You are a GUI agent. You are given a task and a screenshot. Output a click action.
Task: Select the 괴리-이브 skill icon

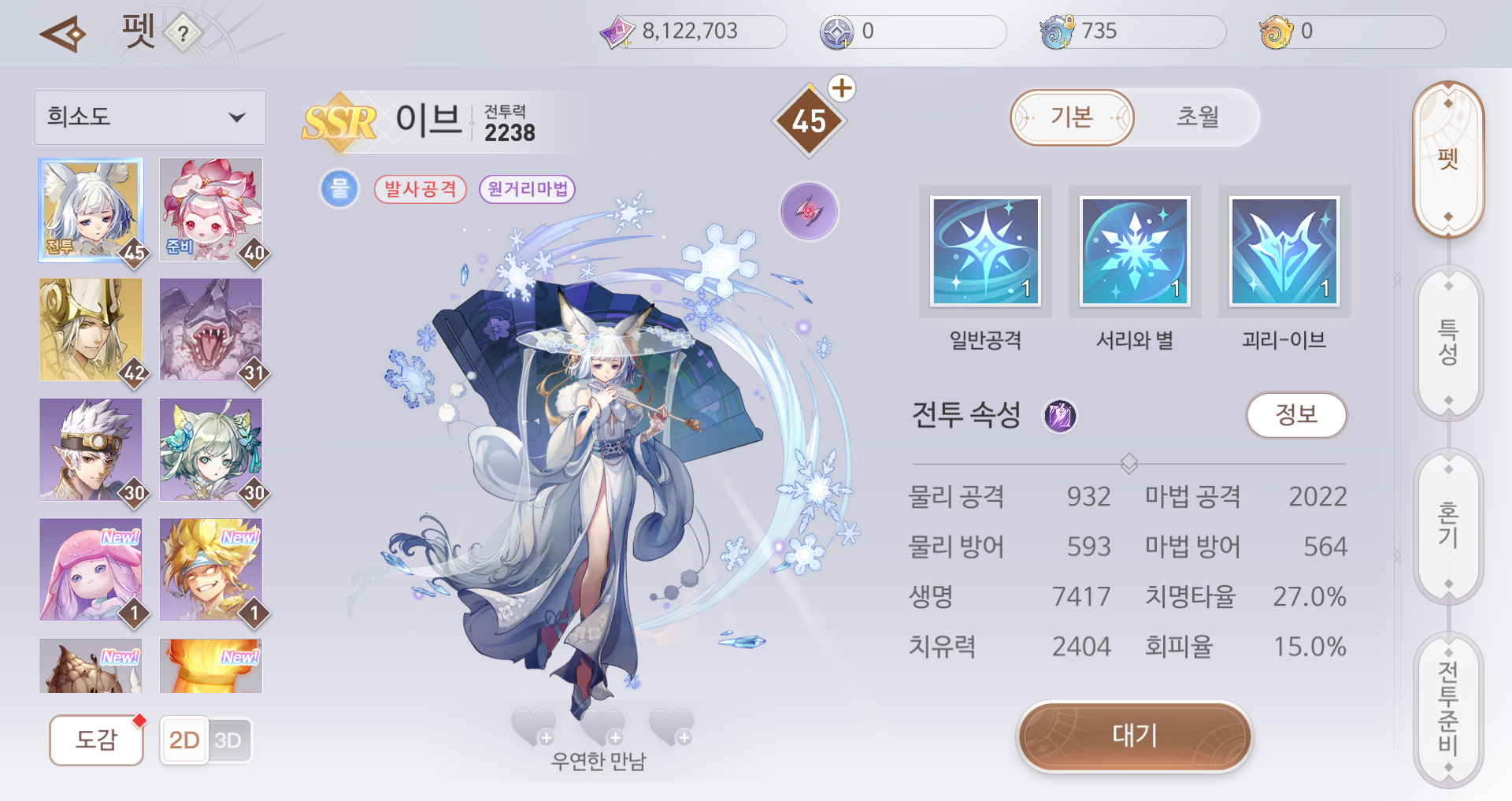click(1284, 251)
